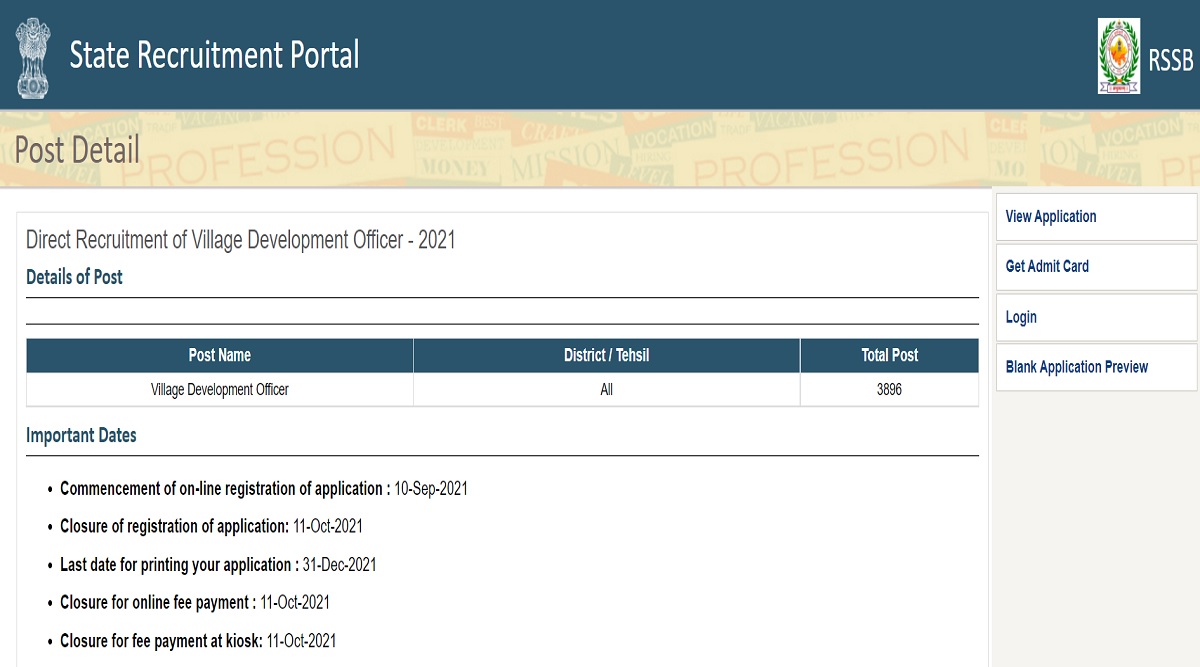Click the State Recruitment Portal title
This screenshot has height=667, width=1200.
pyautogui.click(x=215, y=56)
